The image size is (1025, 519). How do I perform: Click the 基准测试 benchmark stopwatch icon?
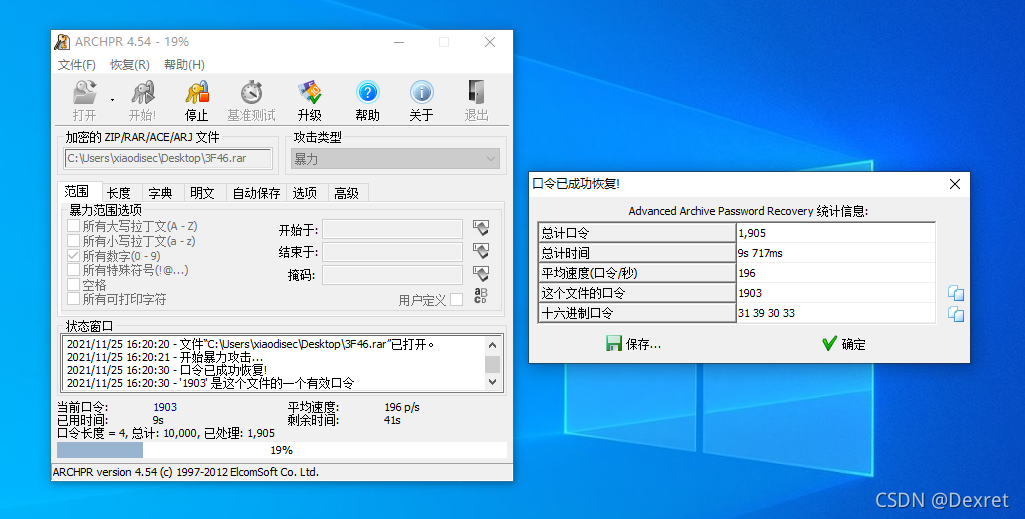tap(251, 93)
